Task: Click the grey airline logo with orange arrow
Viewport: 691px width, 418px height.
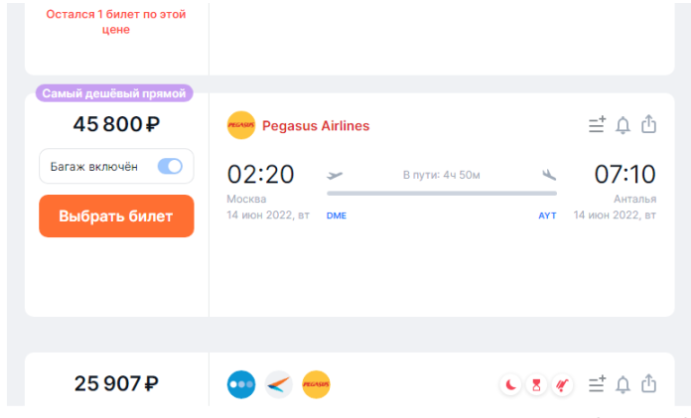Action: (x=279, y=384)
